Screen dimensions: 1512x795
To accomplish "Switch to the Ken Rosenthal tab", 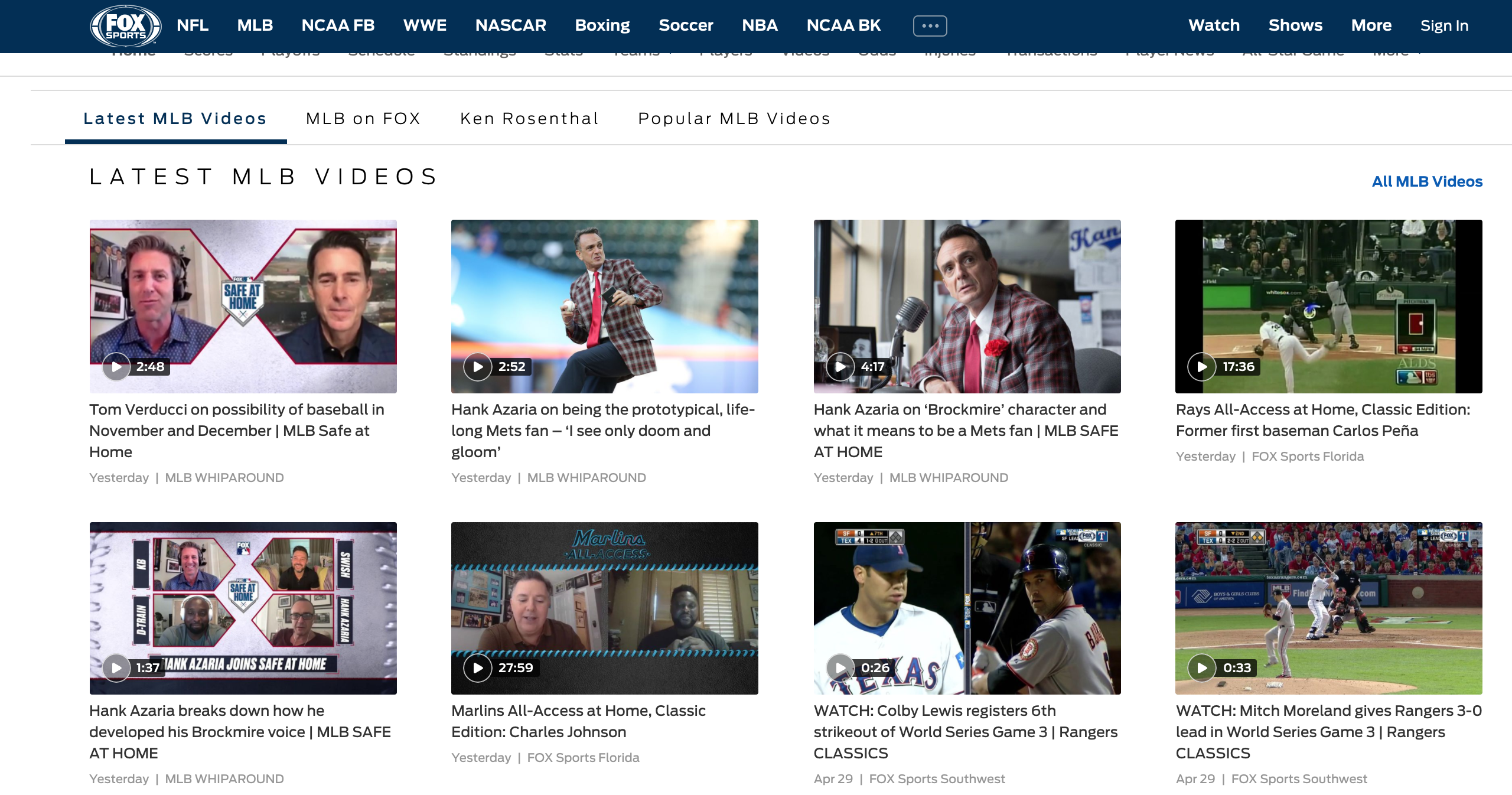I will pos(530,119).
